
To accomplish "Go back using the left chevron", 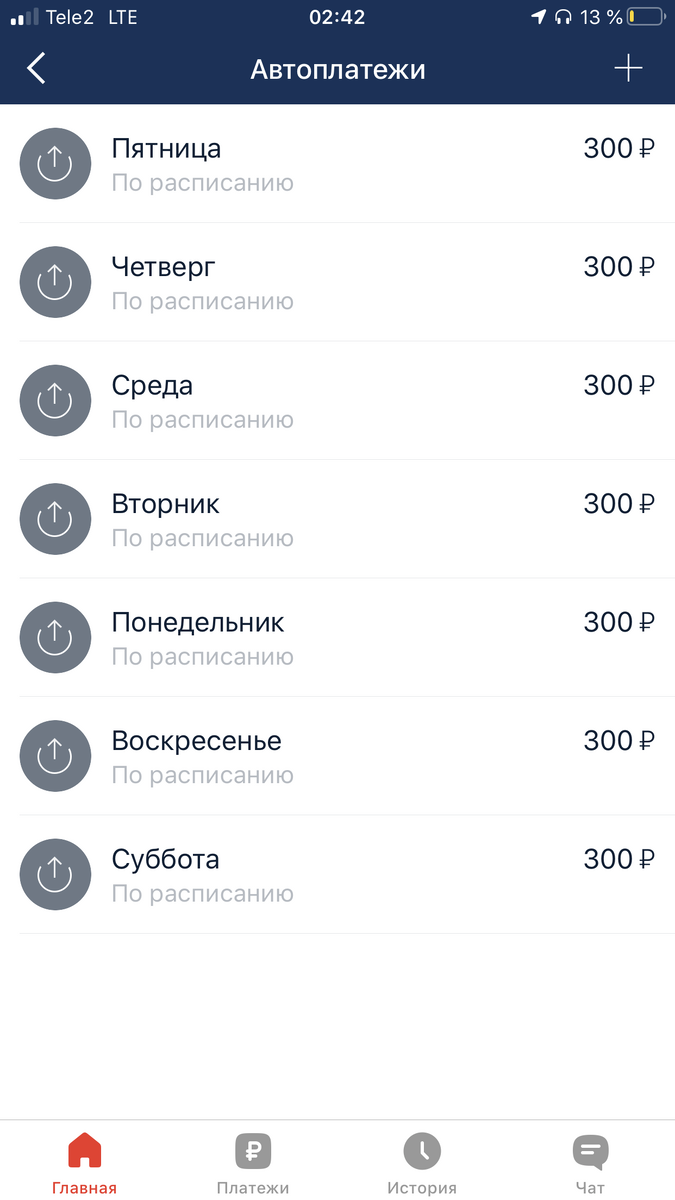I will (35, 68).
